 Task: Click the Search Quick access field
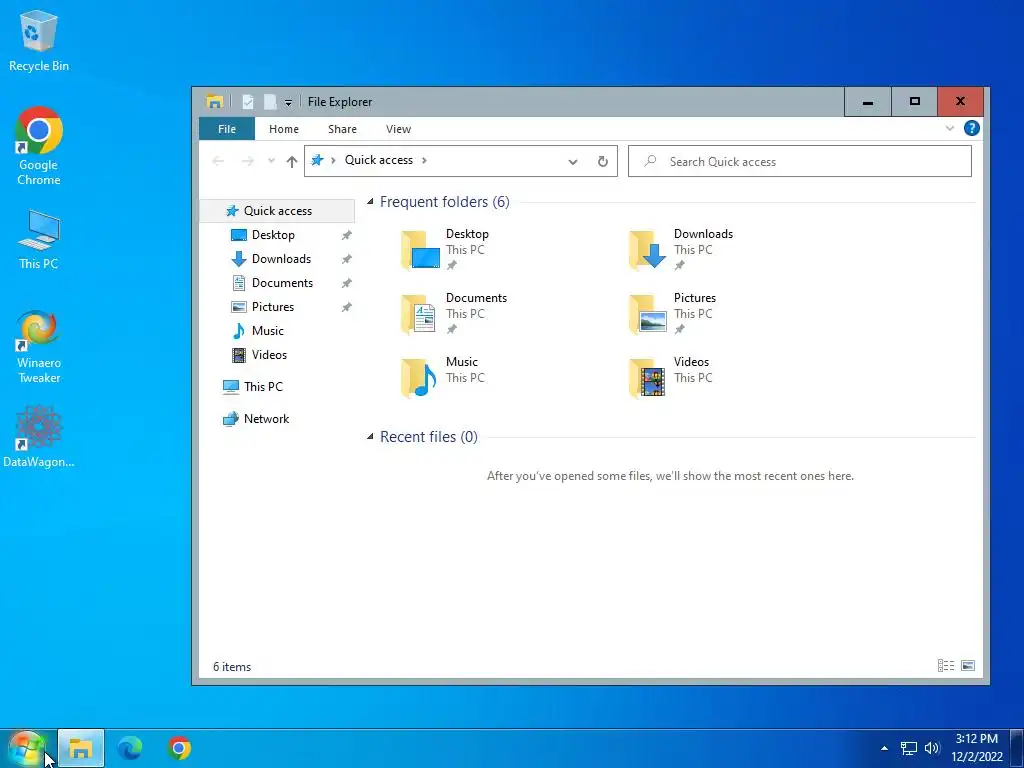pyautogui.click(x=799, y=161)
